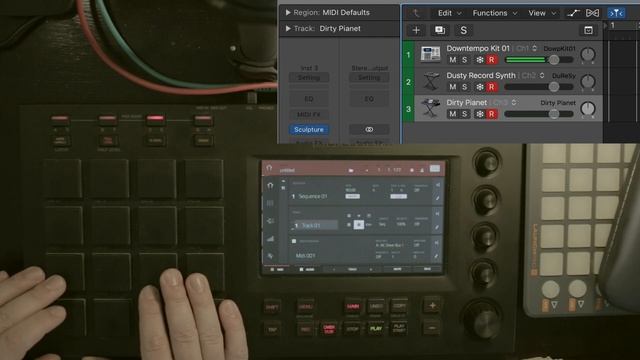Click the Dusty Record Synth keyboard icon

pos(430,81)
